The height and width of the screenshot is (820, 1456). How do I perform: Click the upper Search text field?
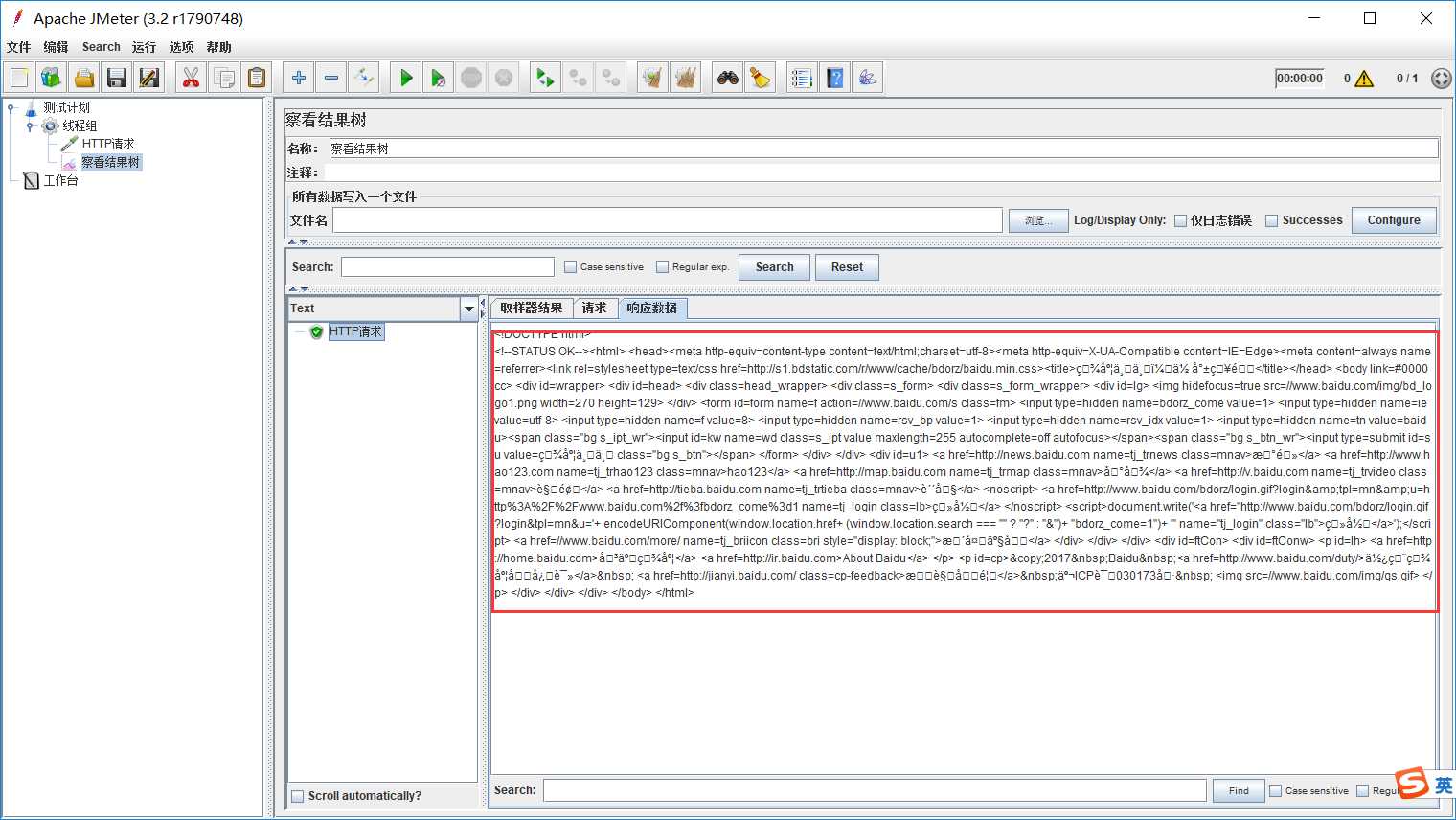tap(447, 267)
